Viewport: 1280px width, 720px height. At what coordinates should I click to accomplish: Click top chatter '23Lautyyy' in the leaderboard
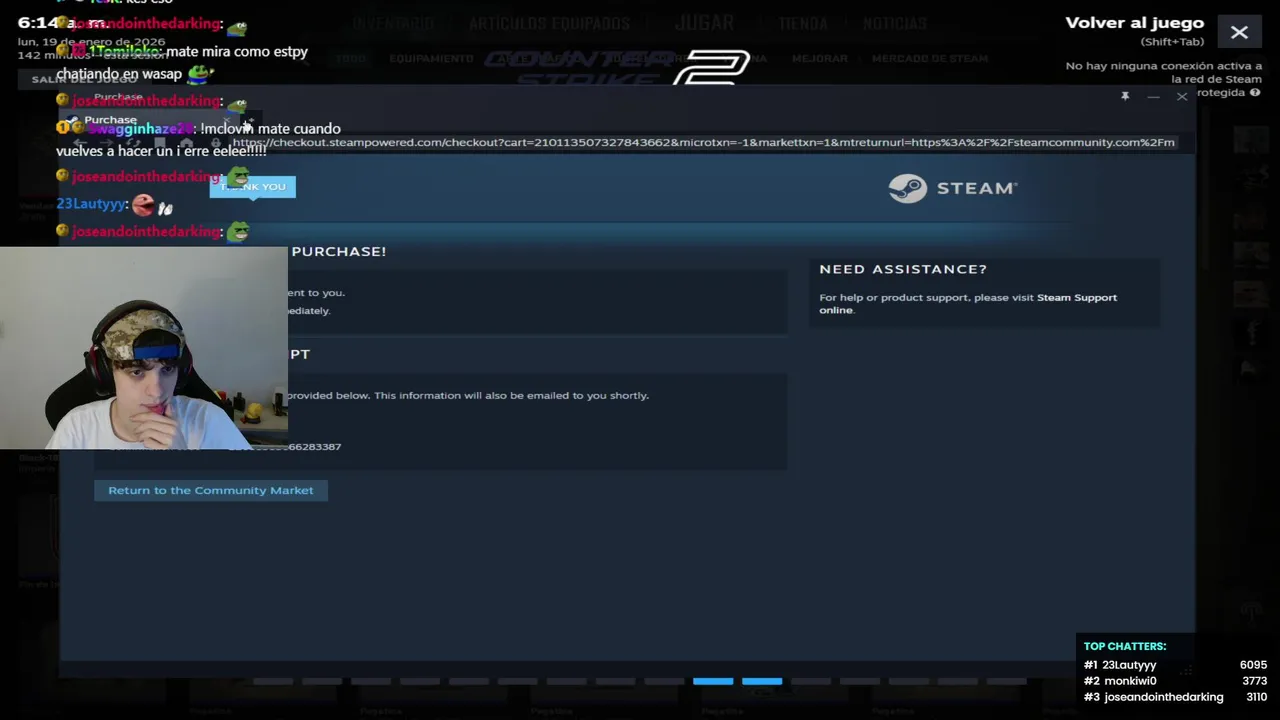click(1129, 665)
